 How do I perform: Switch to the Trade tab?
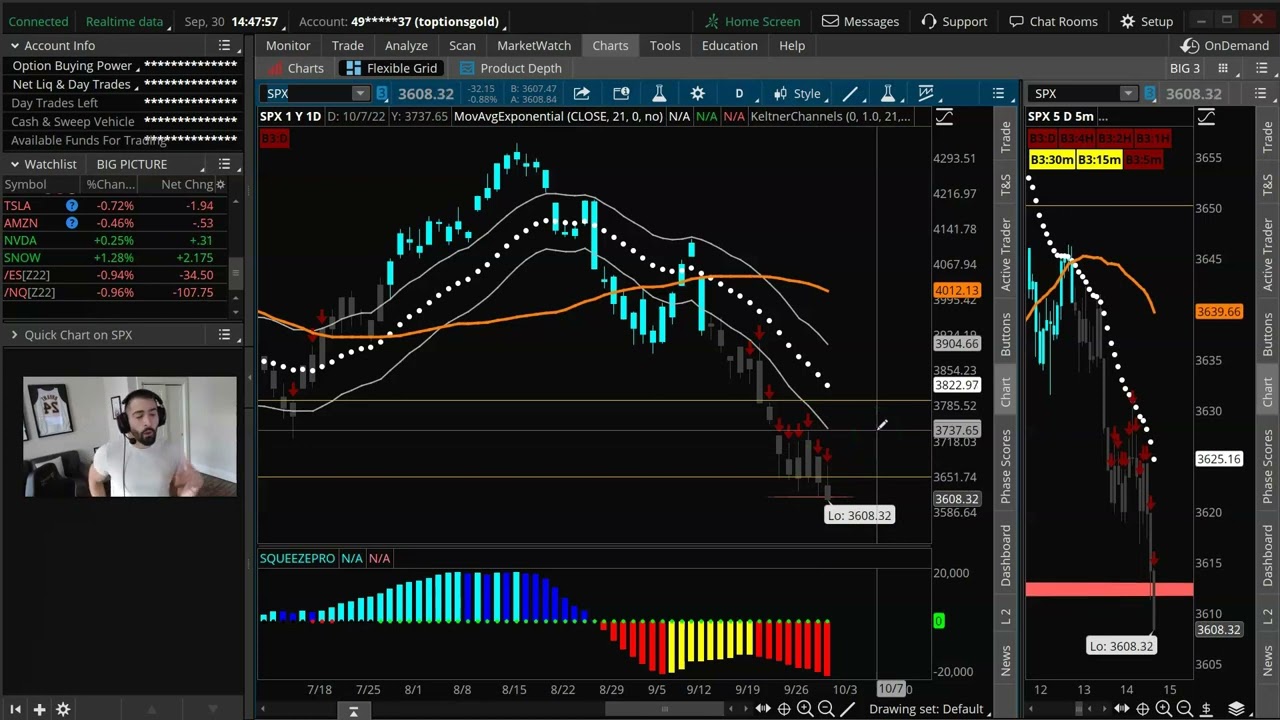(x=348, y=45)
